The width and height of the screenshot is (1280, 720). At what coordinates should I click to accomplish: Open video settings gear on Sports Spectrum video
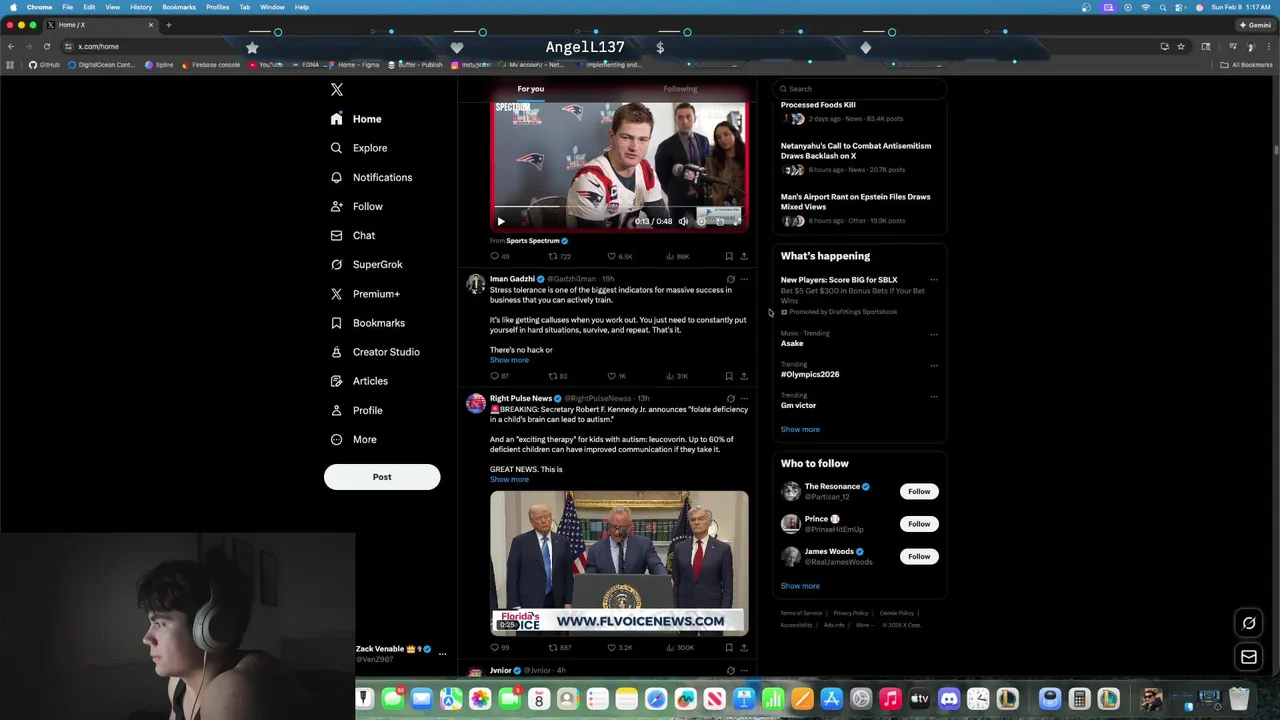tap(702, 221)
